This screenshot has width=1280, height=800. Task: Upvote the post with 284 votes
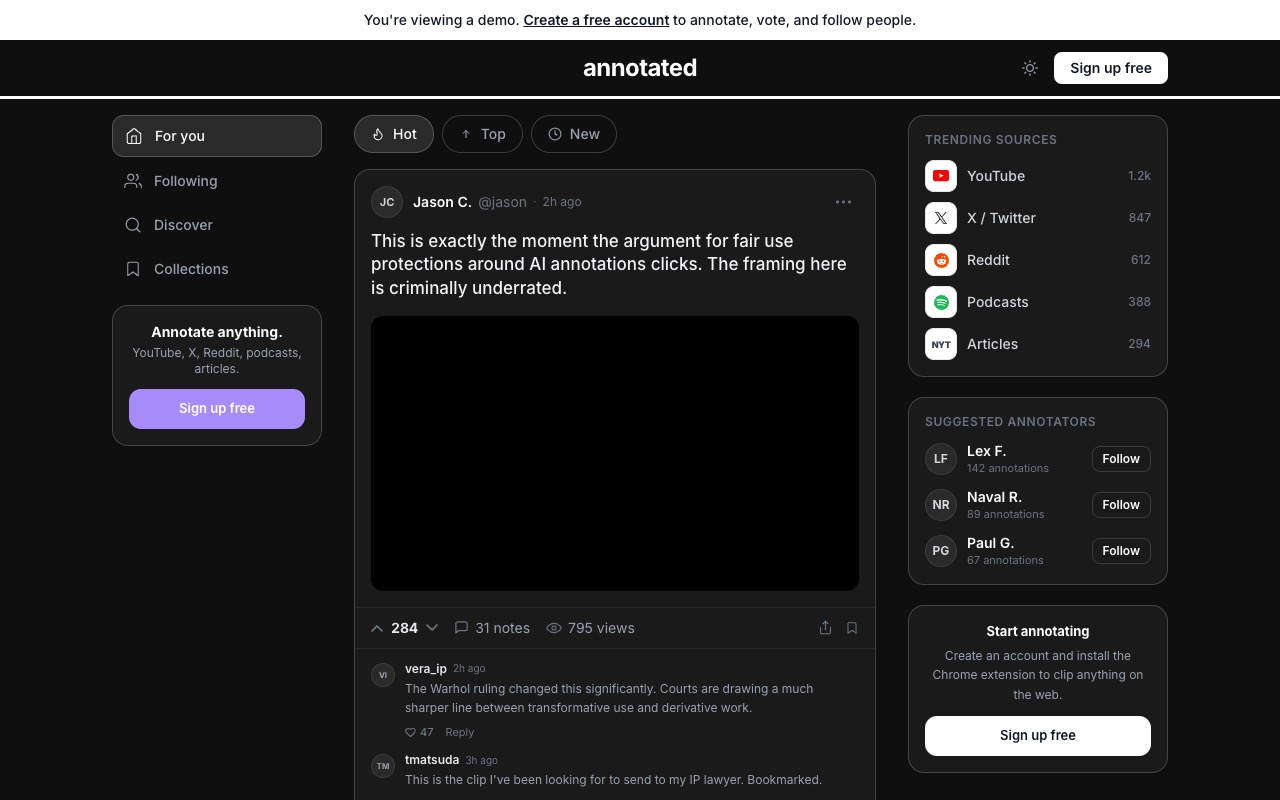coord(377,628)
